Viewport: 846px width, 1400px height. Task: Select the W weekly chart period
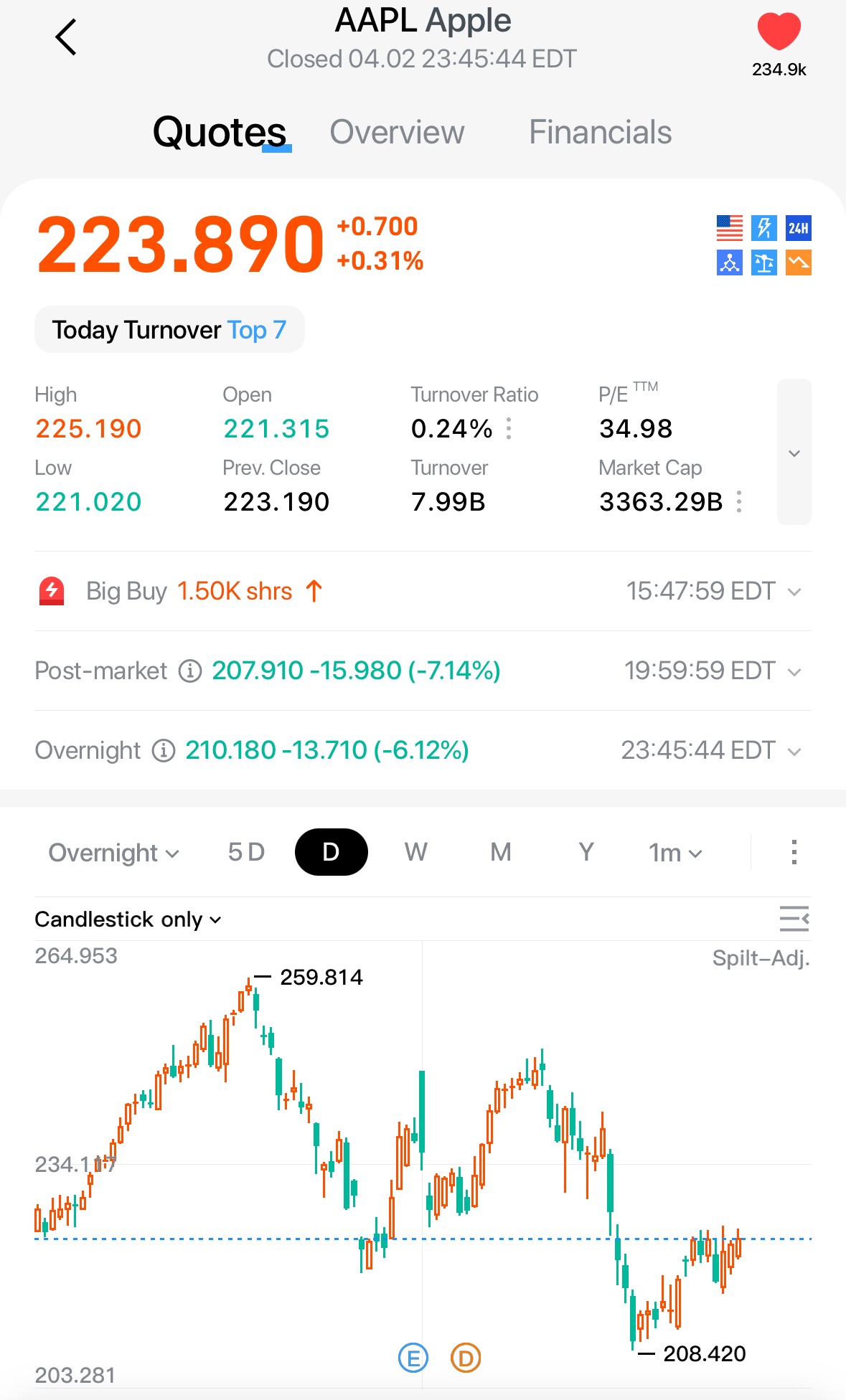[x=415, y=852]
